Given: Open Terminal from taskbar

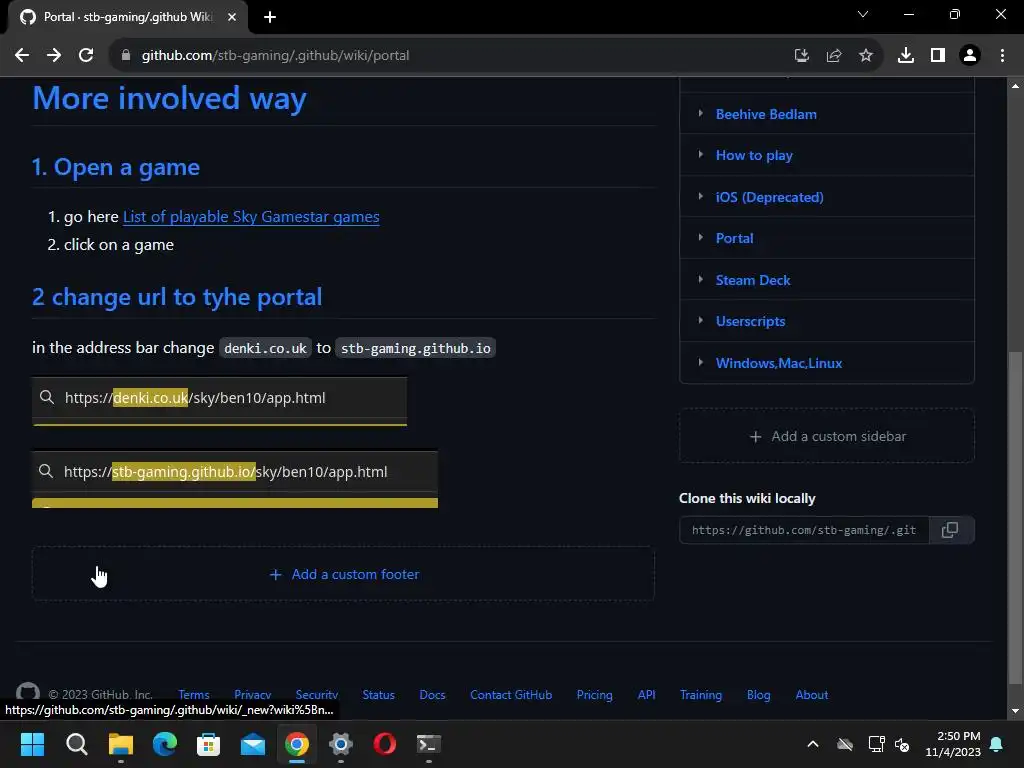Looking at the screenshot, I should coord(428,744).
